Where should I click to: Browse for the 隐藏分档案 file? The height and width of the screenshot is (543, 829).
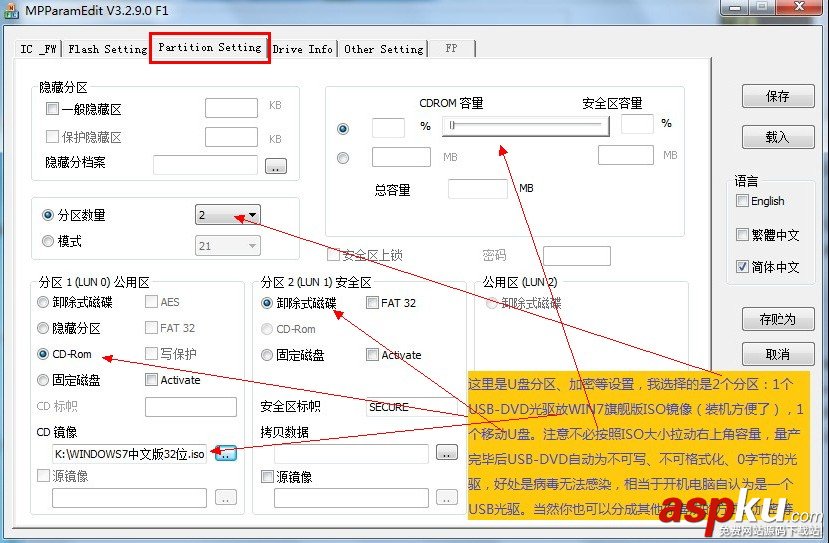coord(275,166)
